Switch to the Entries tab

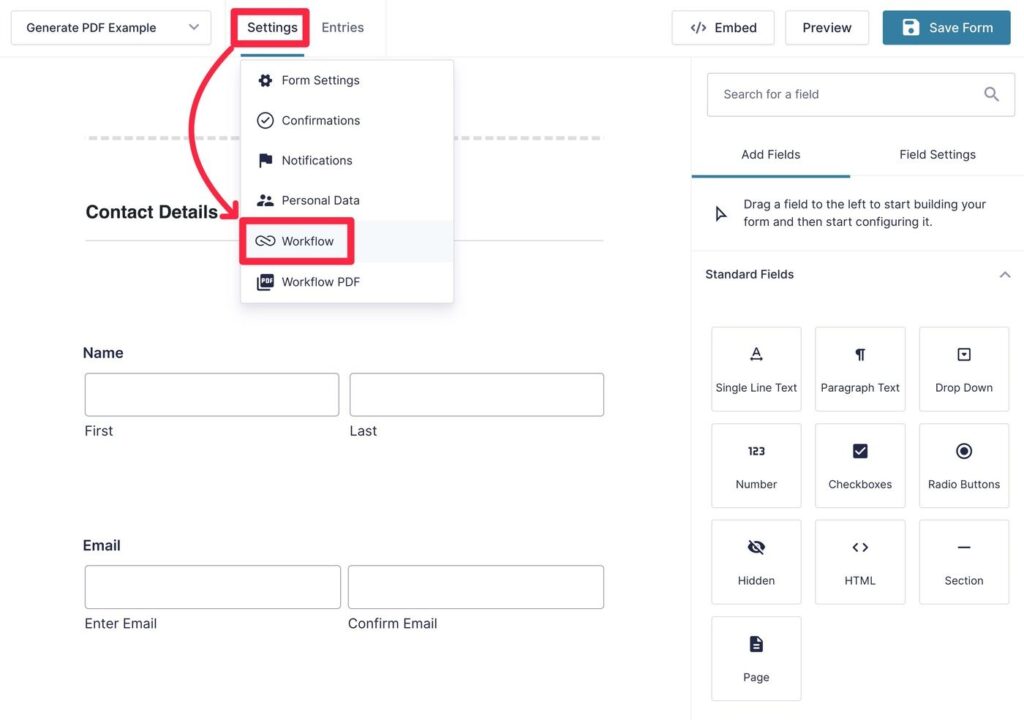(343, 28)
